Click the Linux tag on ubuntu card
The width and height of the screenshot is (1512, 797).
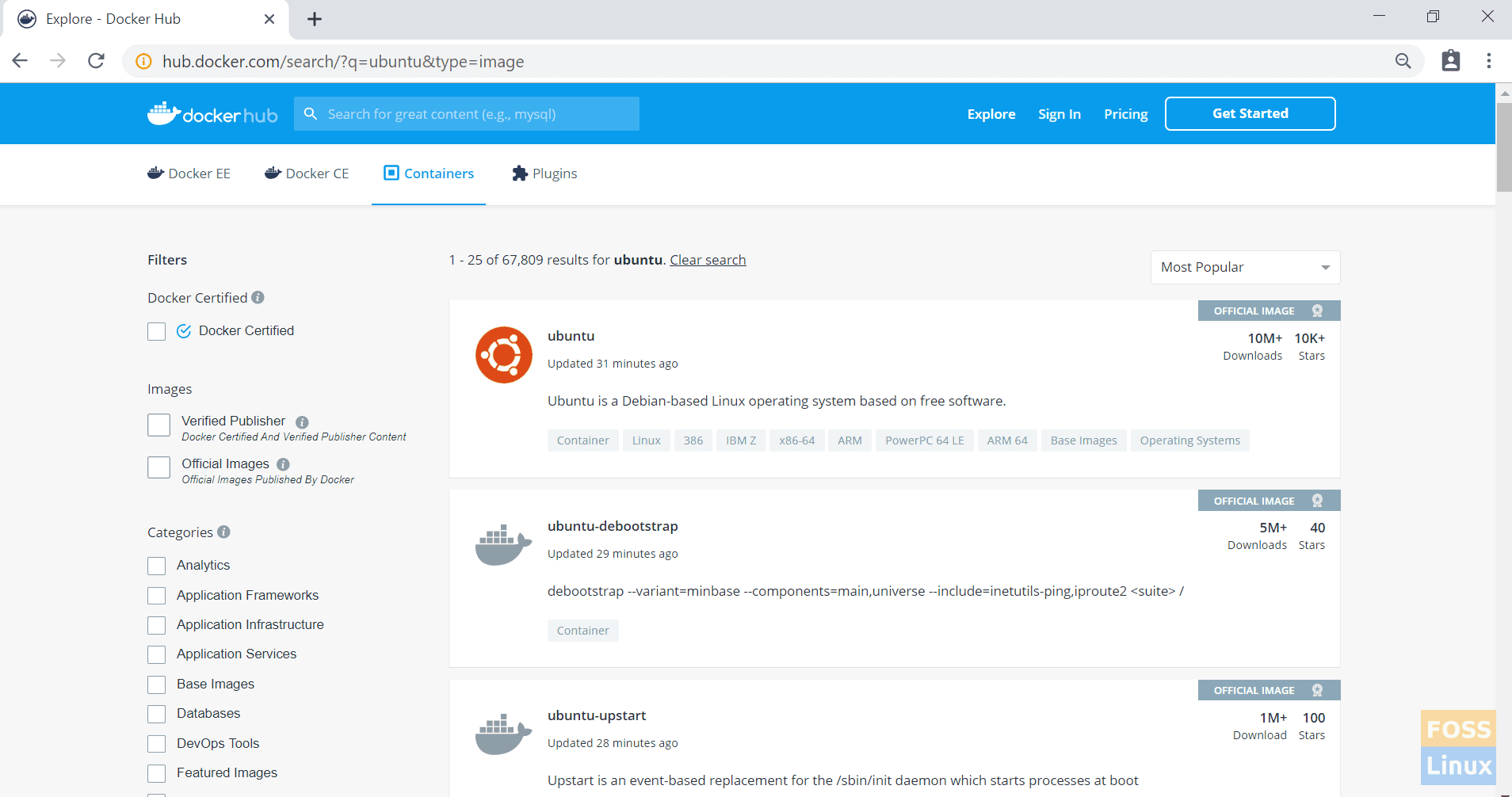[x=647, y=440]
